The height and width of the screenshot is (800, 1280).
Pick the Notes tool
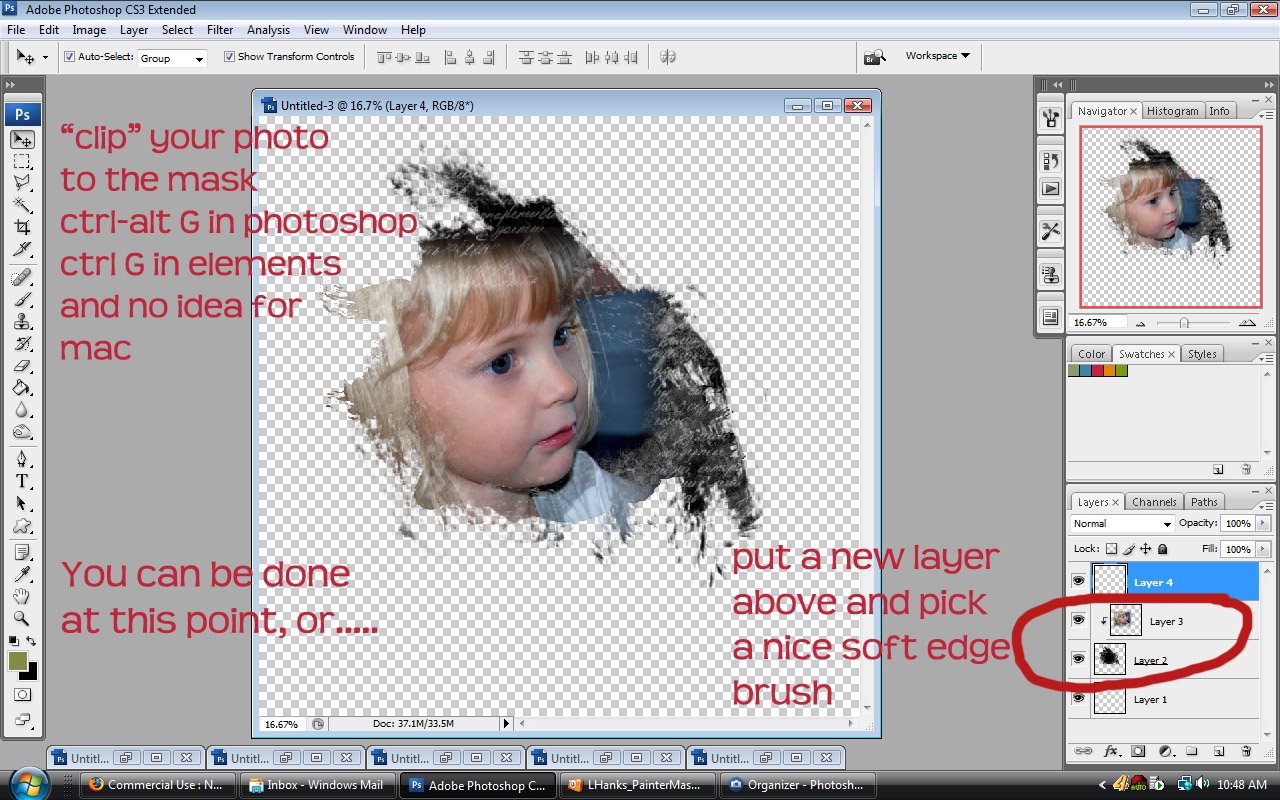(22, 552)
